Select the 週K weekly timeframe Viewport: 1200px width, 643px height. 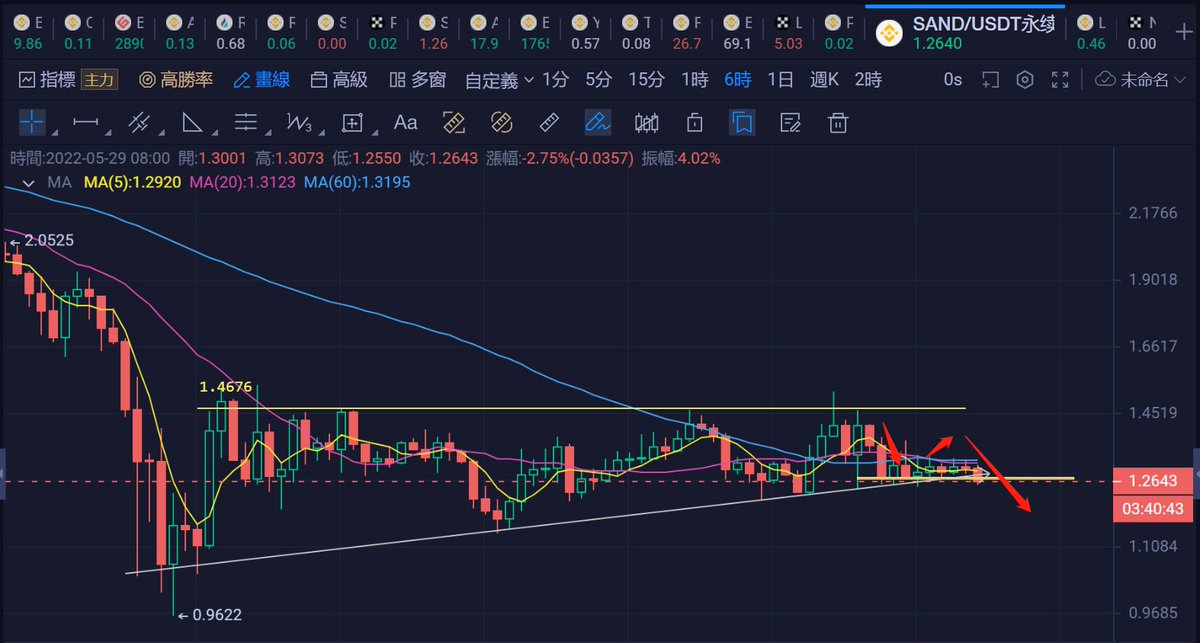[825, 79]
